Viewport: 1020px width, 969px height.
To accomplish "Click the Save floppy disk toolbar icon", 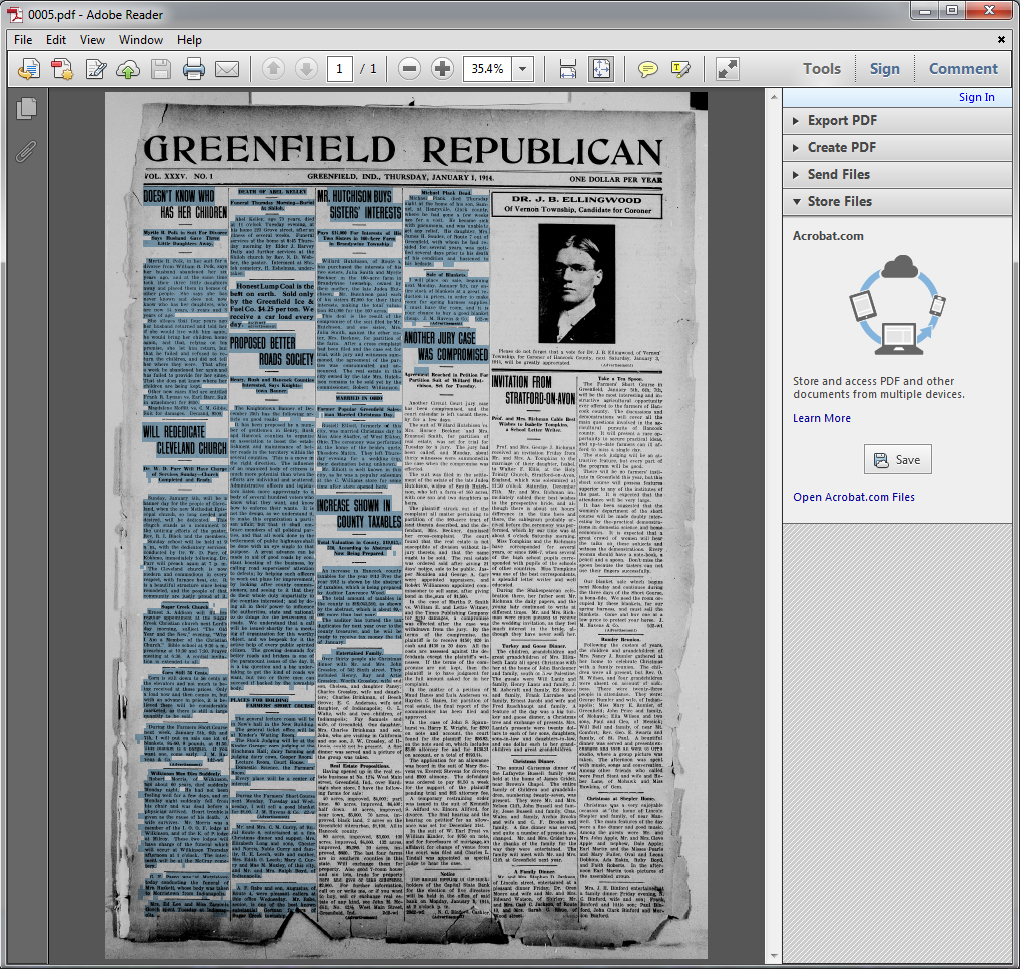I will click(161, 68).
